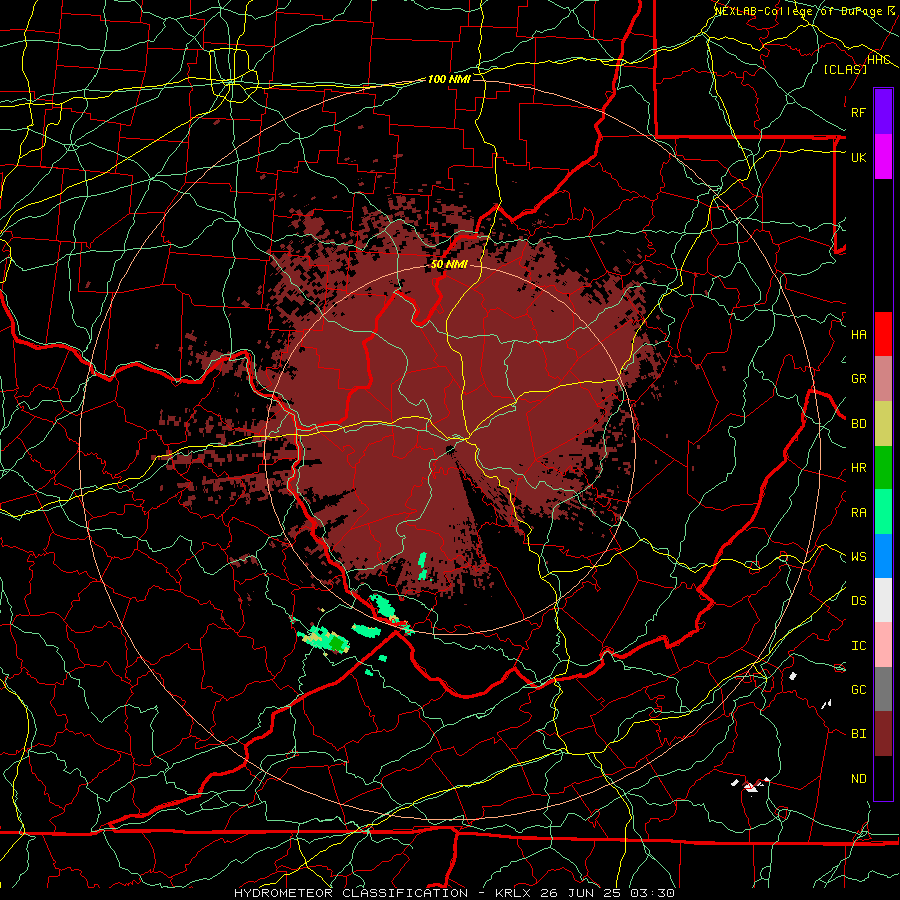This screenshot has width=900, height=900.
Task: Click the HR dark green legend swatch
Action: 883,467
